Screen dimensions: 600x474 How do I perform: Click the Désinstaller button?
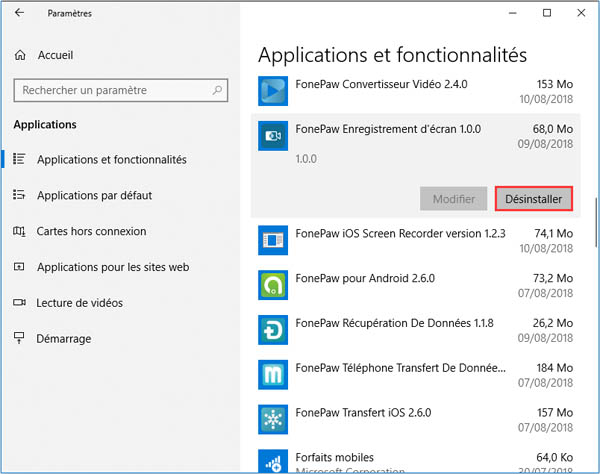pos(533,199)
